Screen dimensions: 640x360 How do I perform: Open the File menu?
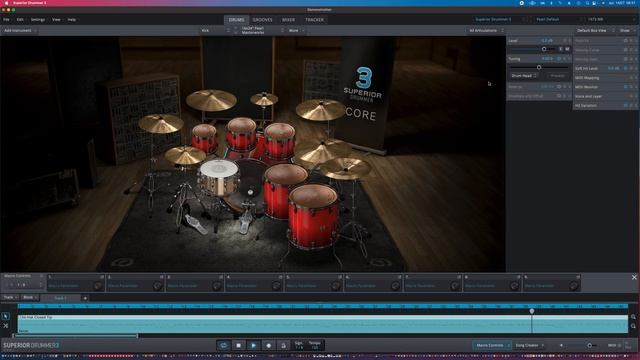[6, 20]
